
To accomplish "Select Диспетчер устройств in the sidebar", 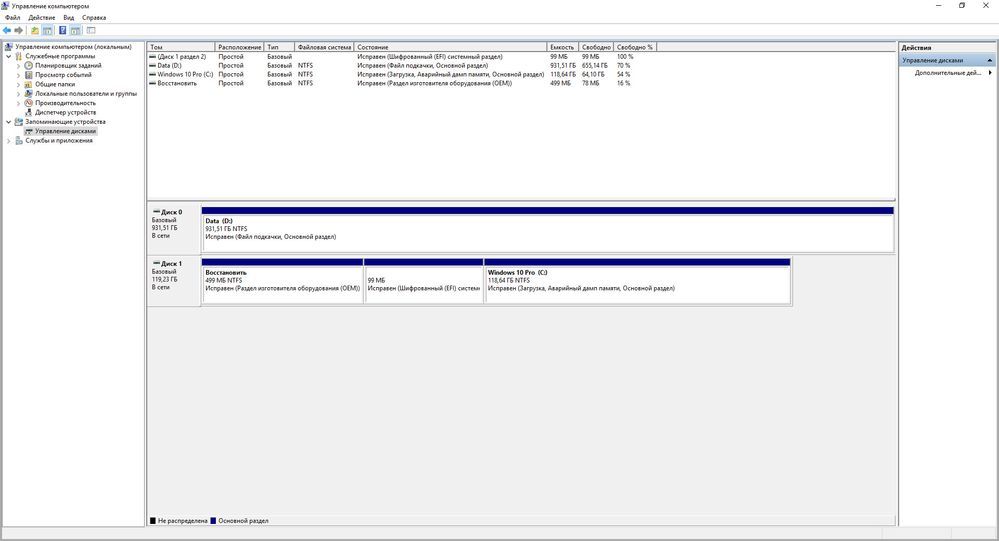I will pyautogui.click(x=65, y=112).
